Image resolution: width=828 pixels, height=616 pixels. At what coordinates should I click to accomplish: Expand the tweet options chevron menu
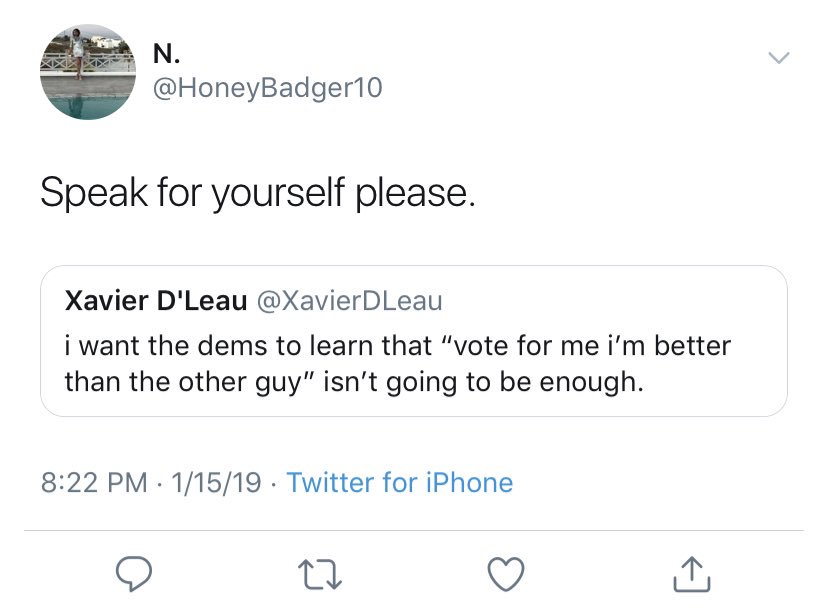(x=778, y=59)
